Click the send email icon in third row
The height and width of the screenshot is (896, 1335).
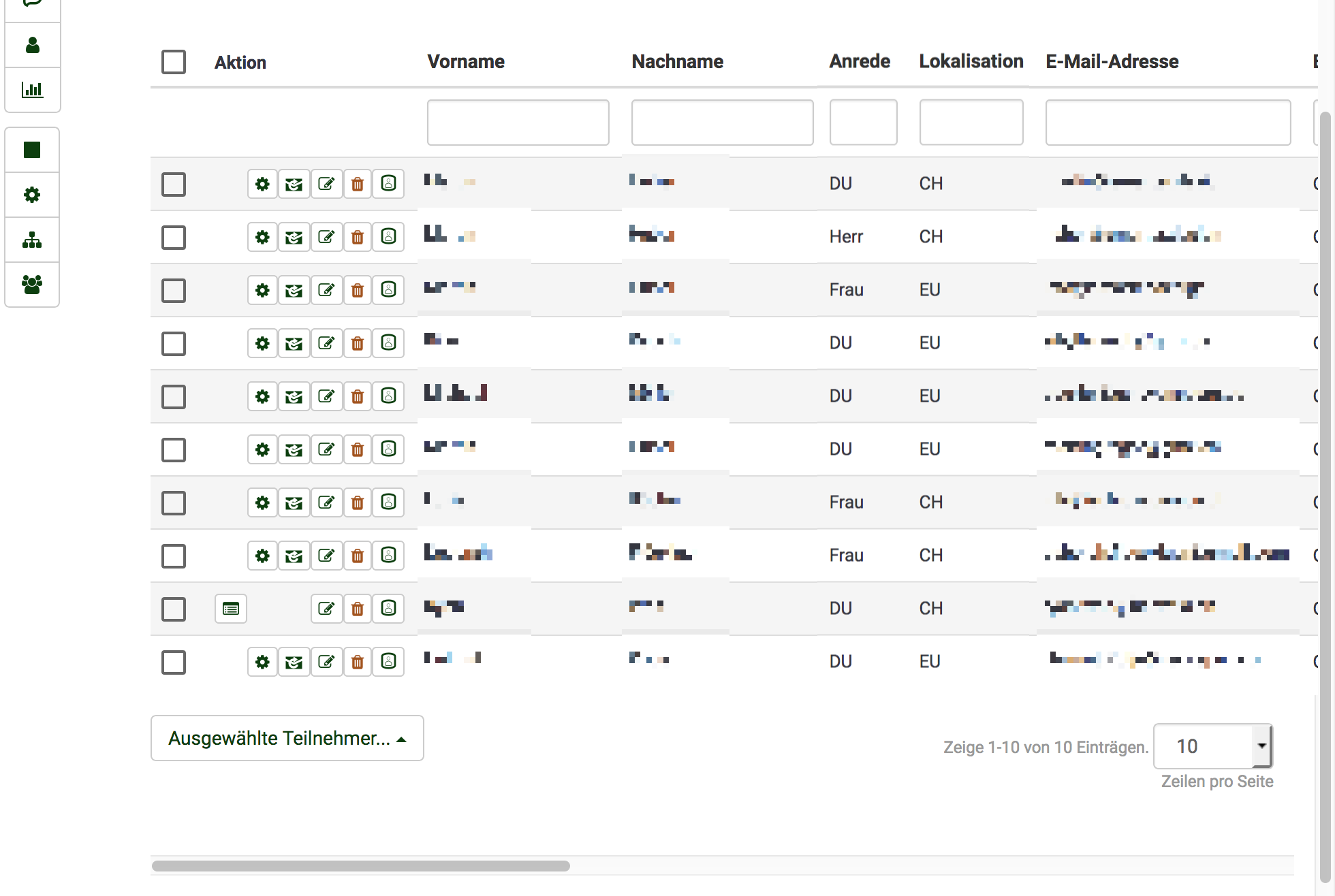[x=294, y=290]
